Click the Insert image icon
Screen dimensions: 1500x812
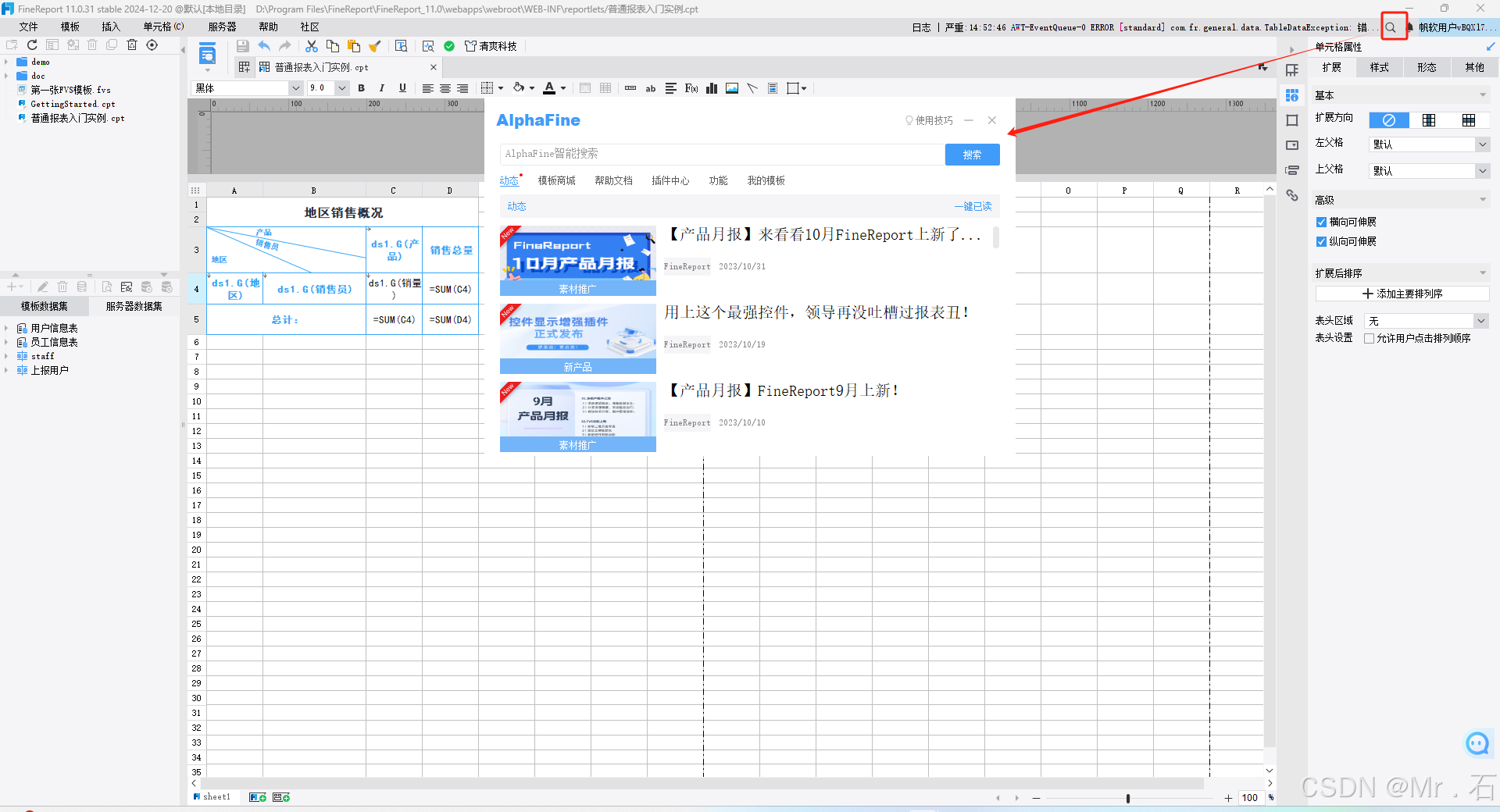(732, 88)
